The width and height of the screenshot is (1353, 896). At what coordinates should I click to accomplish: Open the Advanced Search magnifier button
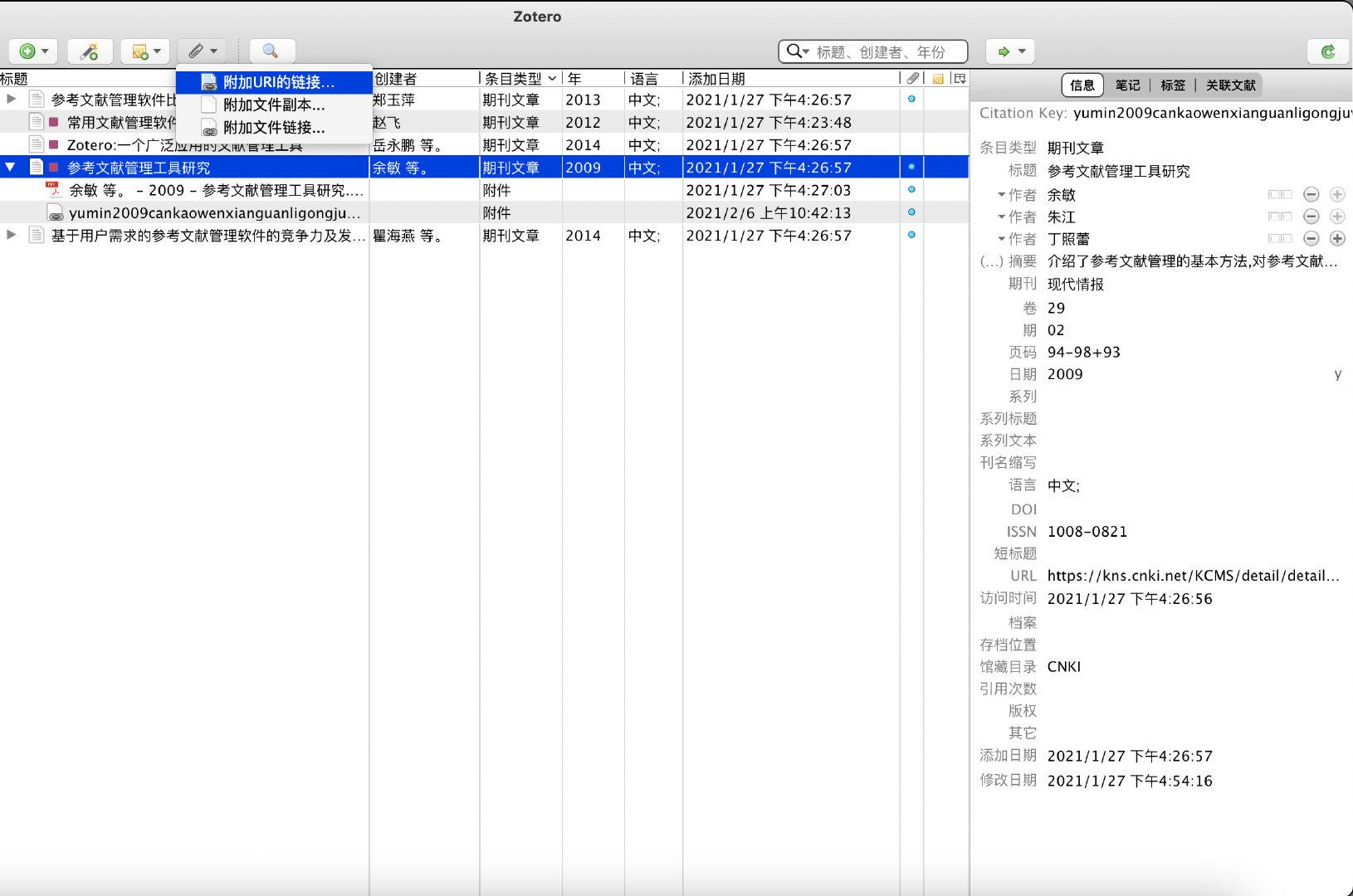(271, 51)
